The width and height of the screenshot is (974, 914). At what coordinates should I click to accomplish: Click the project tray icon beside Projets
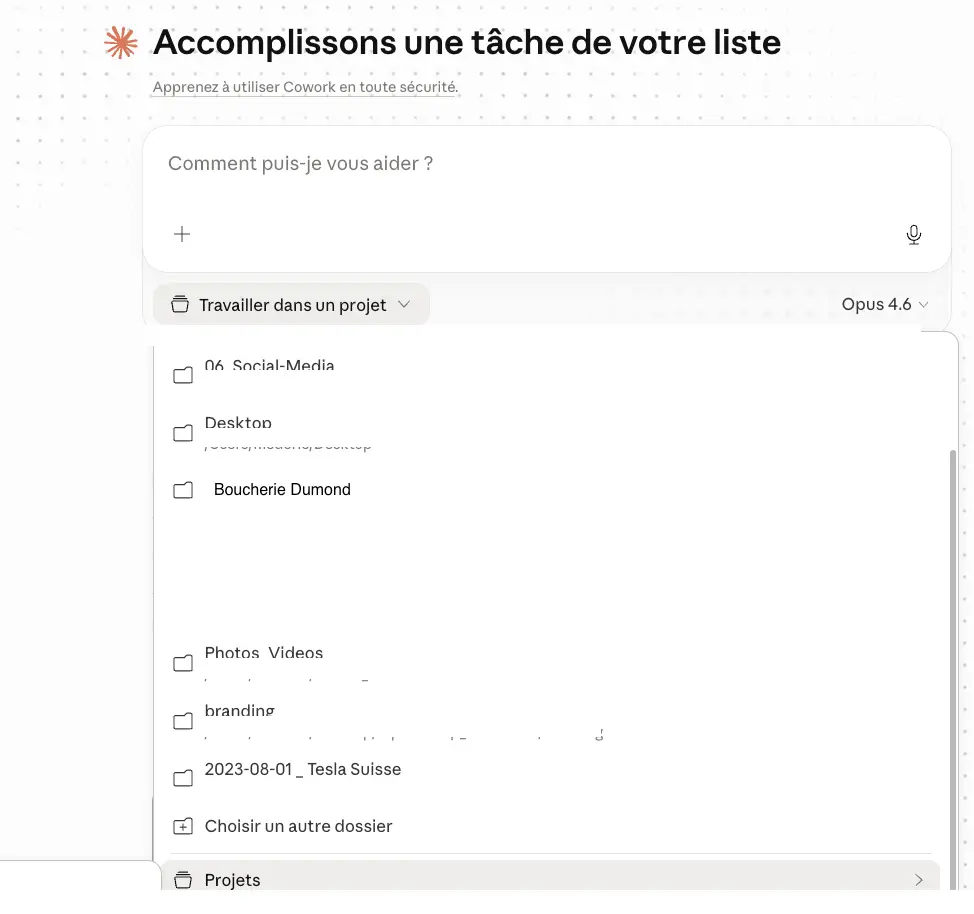[x=182, y=880]
